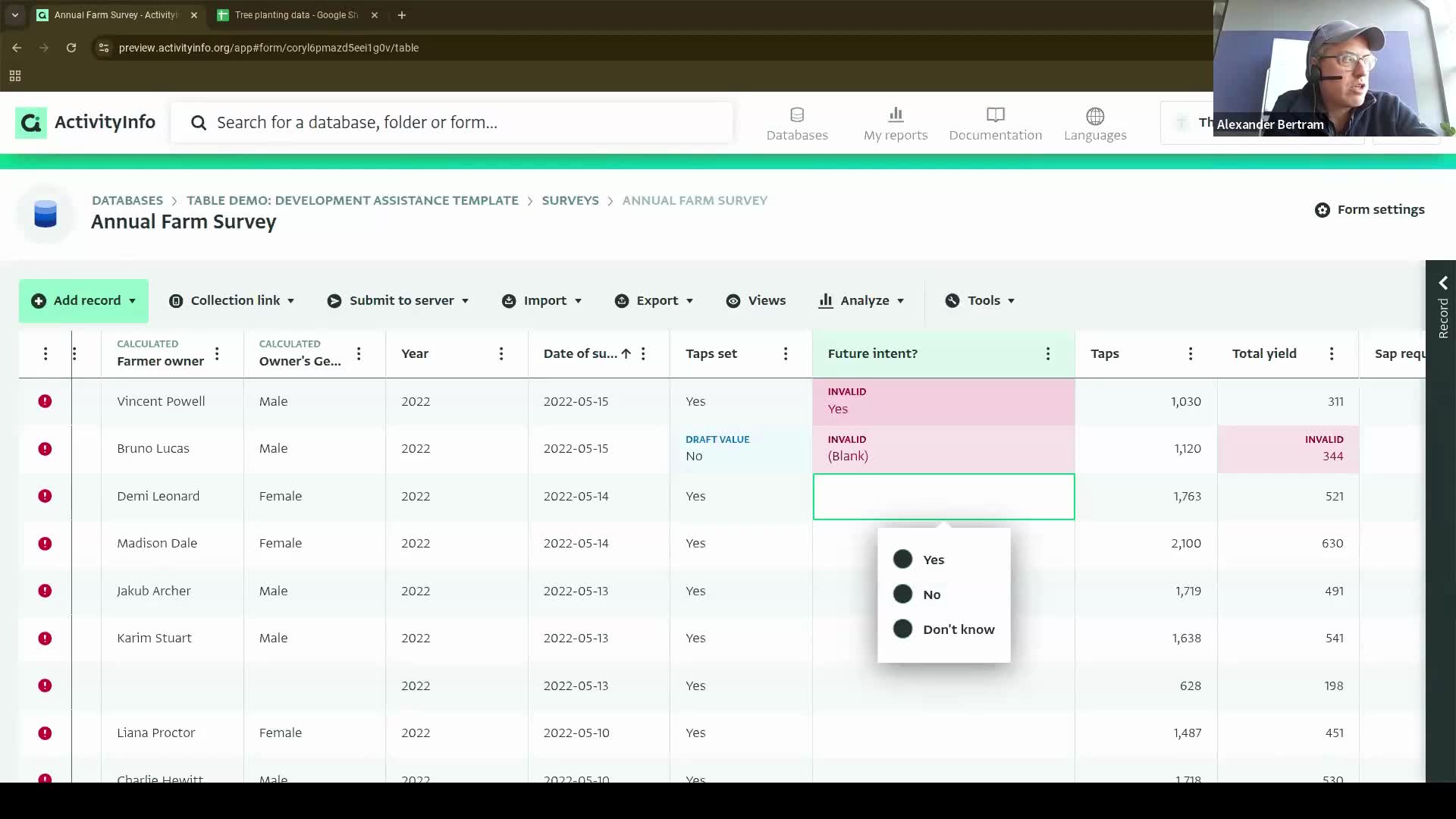Click the blue database cylinder icon
The width and height of the screenshot is (1456, 819).
45,215
